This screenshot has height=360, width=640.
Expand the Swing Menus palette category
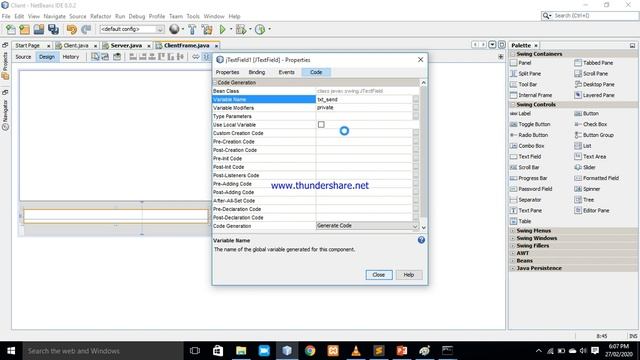click(513, 231)
